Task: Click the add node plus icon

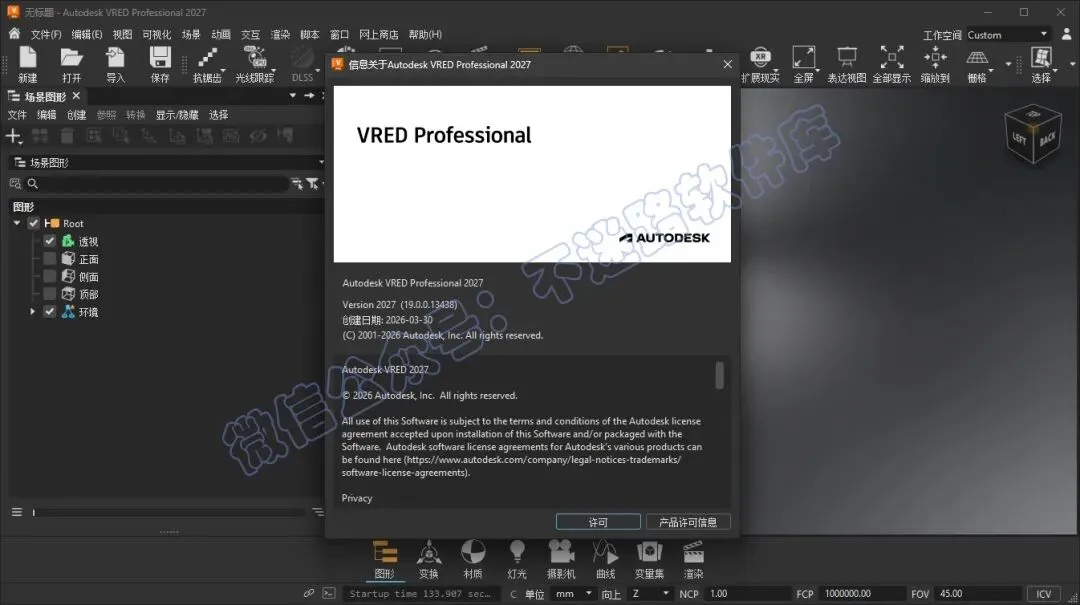Action: pos(13,136)
